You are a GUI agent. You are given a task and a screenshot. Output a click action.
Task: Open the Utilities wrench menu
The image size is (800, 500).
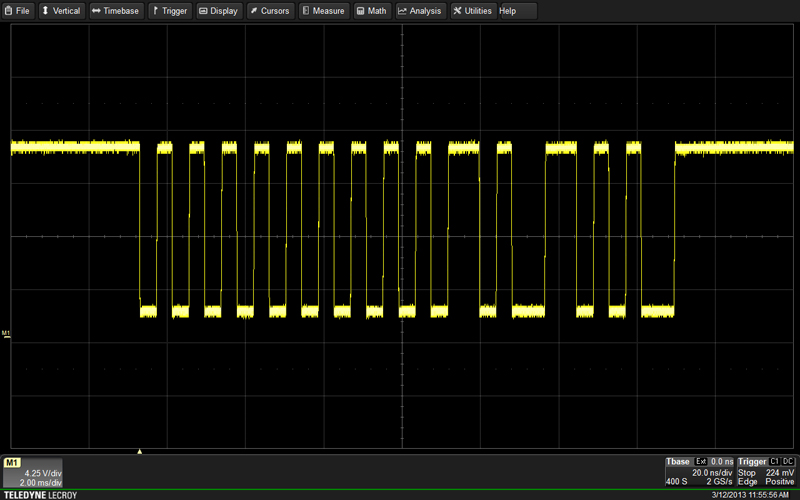click(x=472, y=11)
